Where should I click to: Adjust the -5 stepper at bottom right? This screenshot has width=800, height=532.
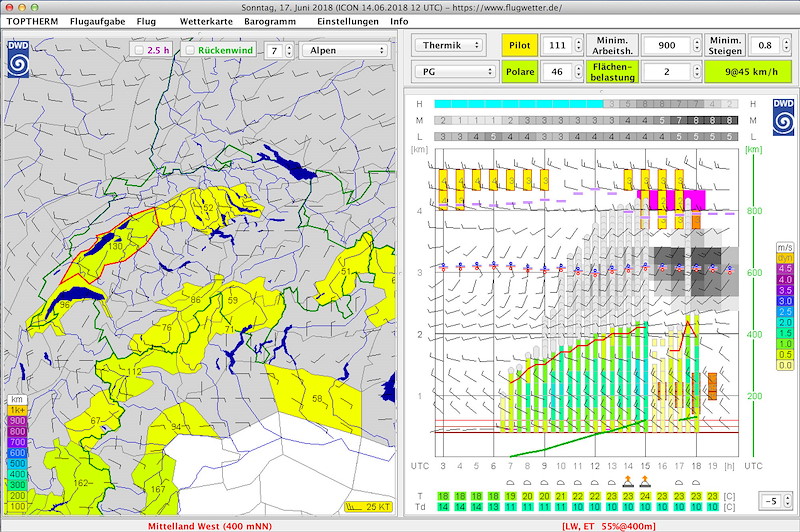[x=787, y=501]
